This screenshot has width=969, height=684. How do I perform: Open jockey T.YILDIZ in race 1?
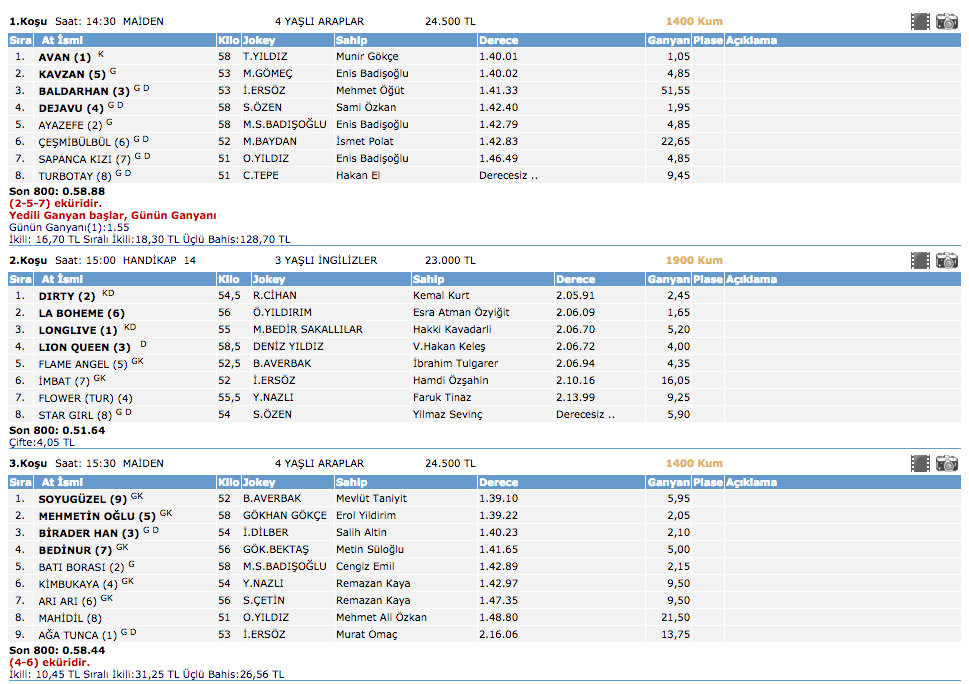coord(264,57)
